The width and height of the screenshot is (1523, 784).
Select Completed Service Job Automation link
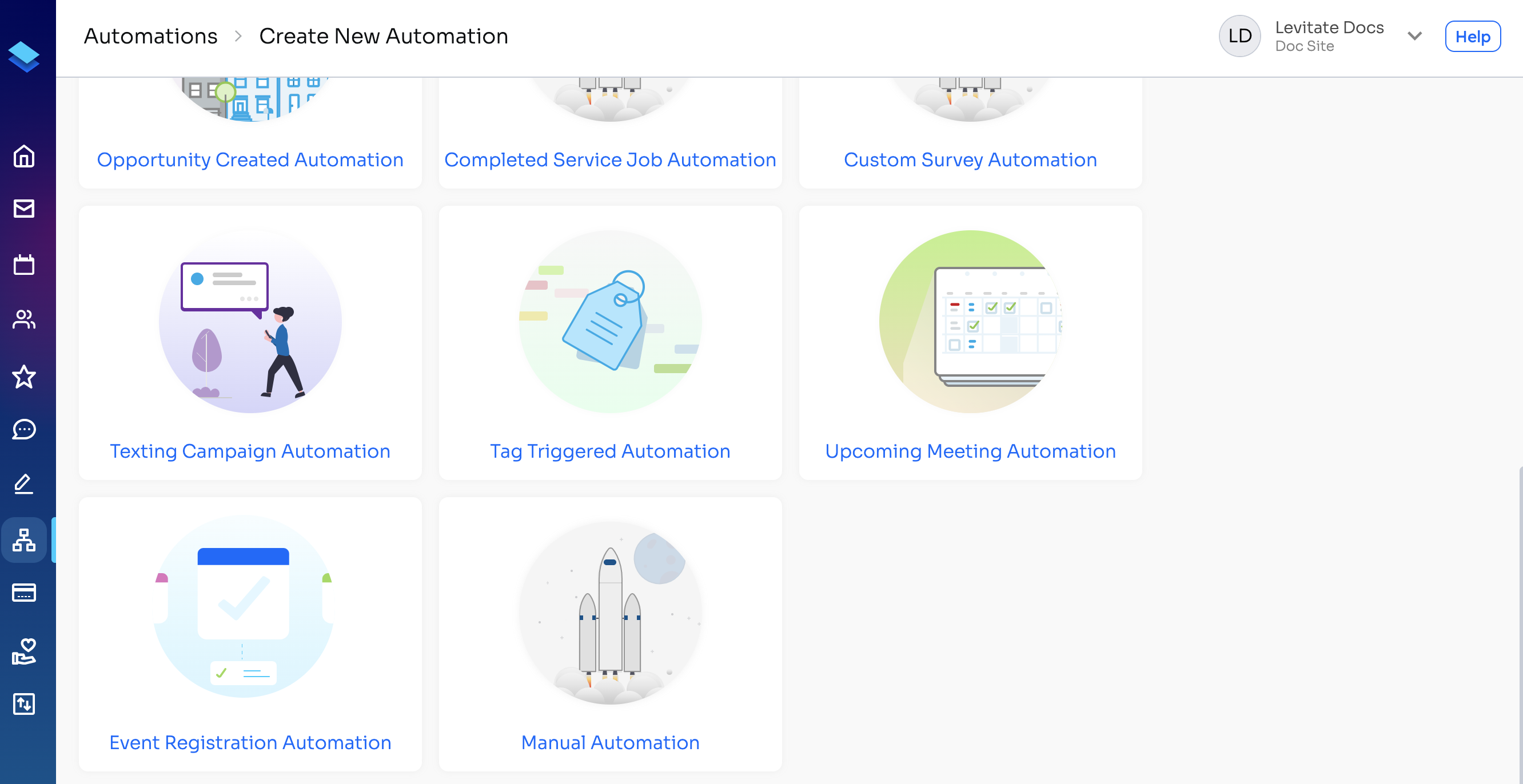[610, 159]
